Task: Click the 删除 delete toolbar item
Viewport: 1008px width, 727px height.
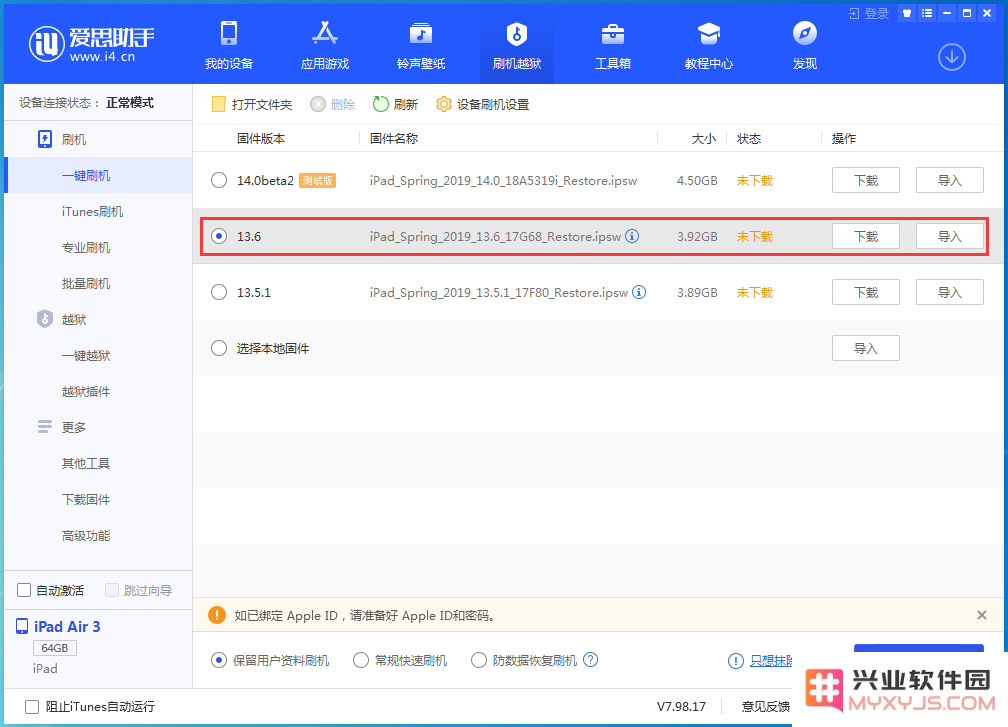Action: pyautogui.click(x=332, y=104)
